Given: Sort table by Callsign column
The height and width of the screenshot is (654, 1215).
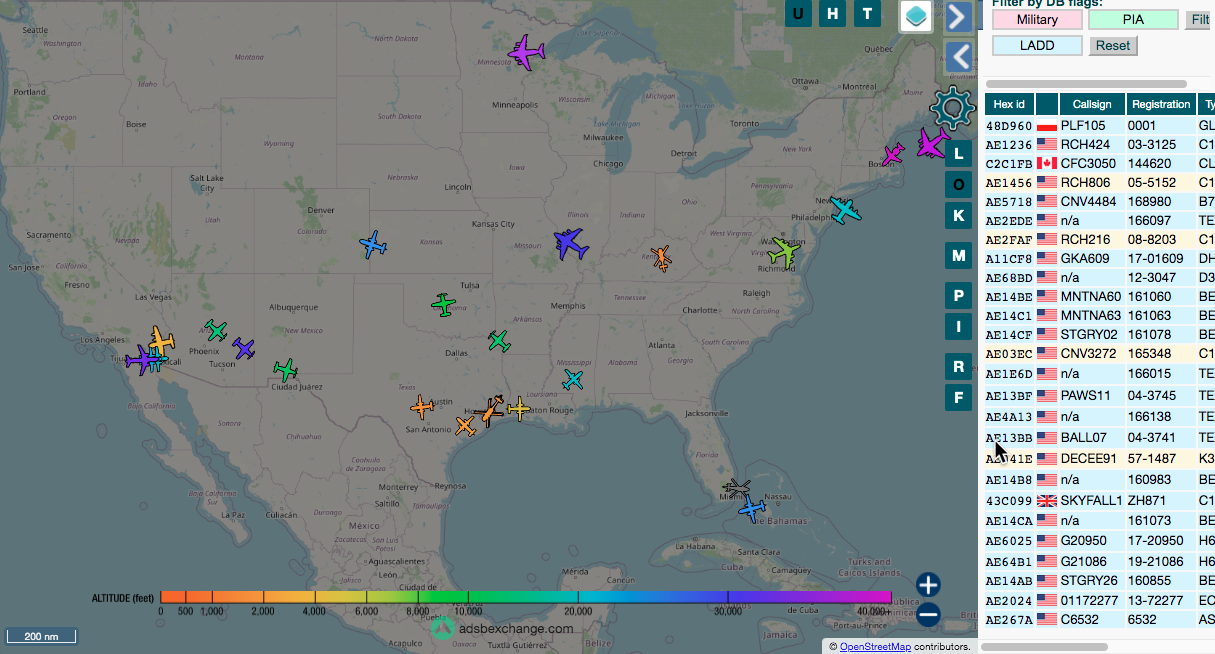Looking at the screenshot, I should [x=1092, y=104].
